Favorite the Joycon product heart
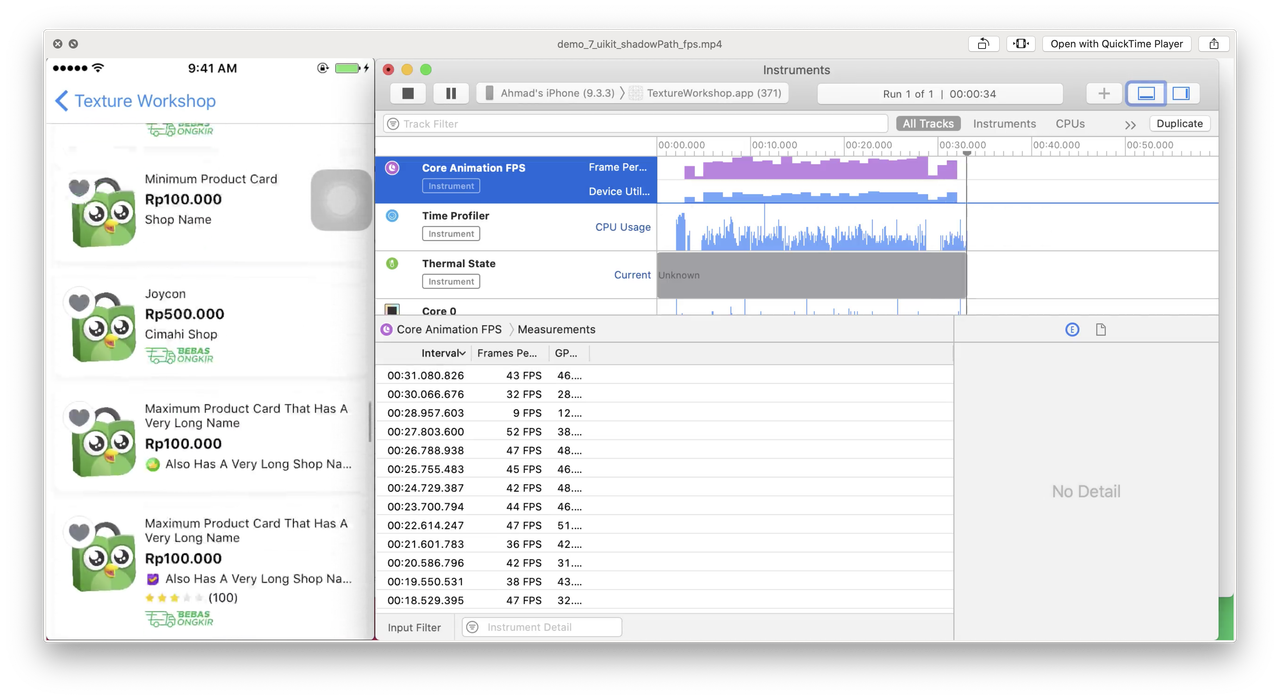The width and height of the screenshot is (1280, 700). click(x=79, y=301)
